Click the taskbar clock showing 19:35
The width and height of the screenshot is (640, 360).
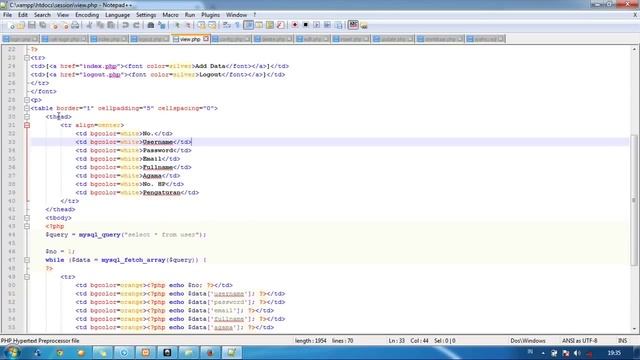pos(614,353)
